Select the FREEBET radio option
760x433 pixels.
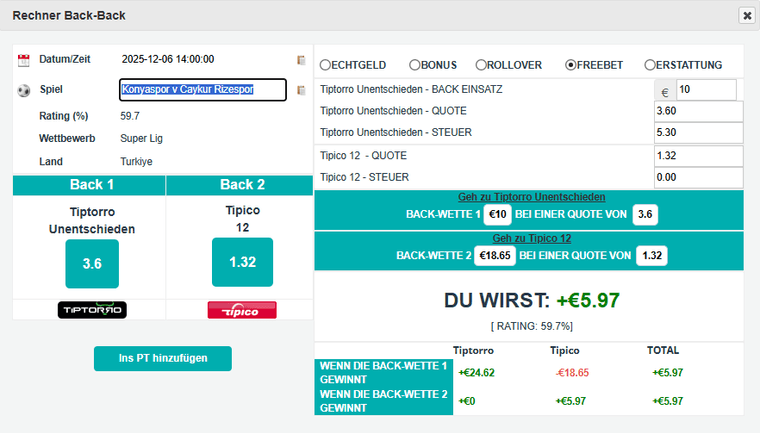click(571, 65)
